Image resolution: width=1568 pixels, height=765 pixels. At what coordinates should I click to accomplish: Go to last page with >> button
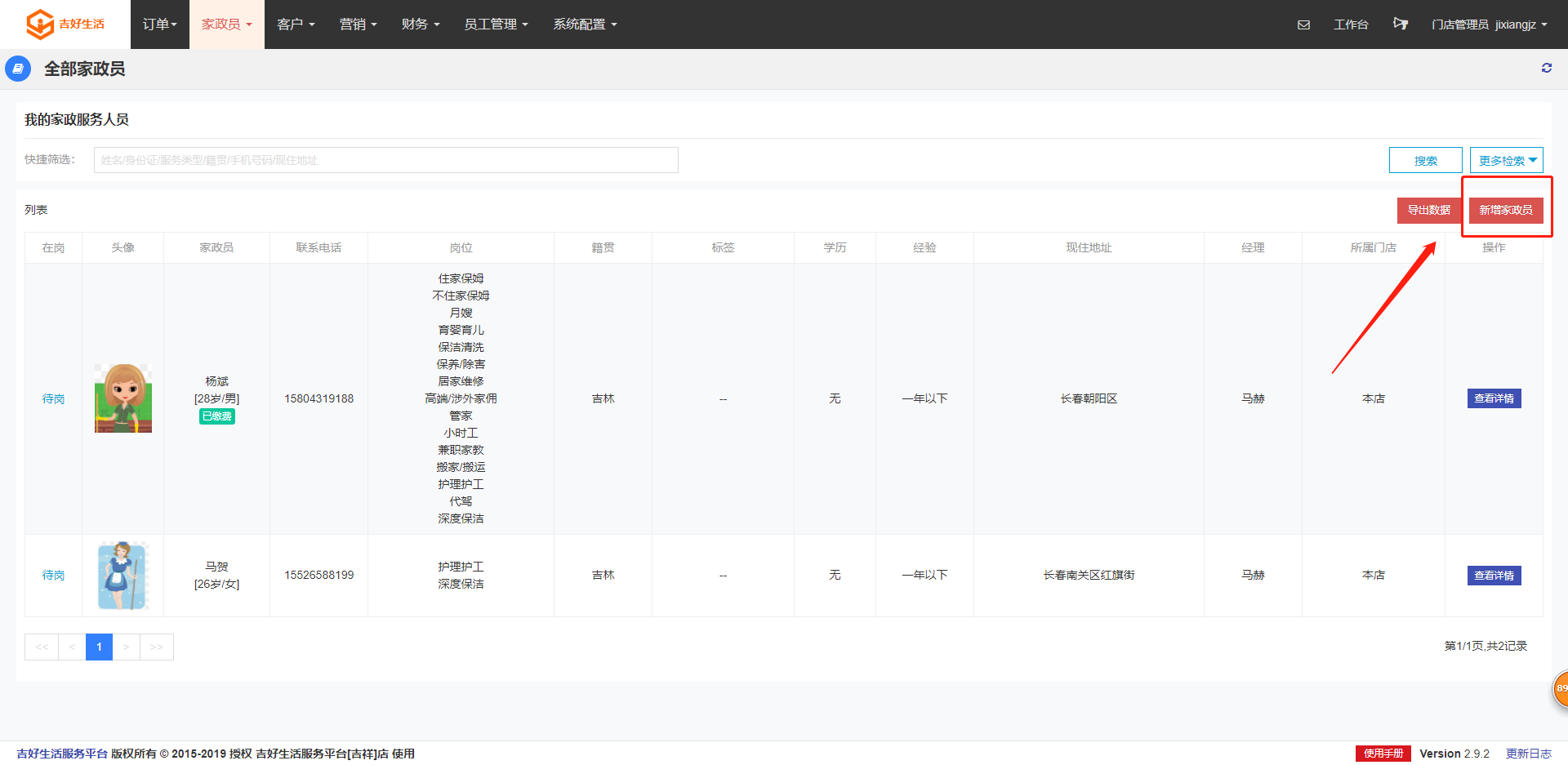[156, 647]
